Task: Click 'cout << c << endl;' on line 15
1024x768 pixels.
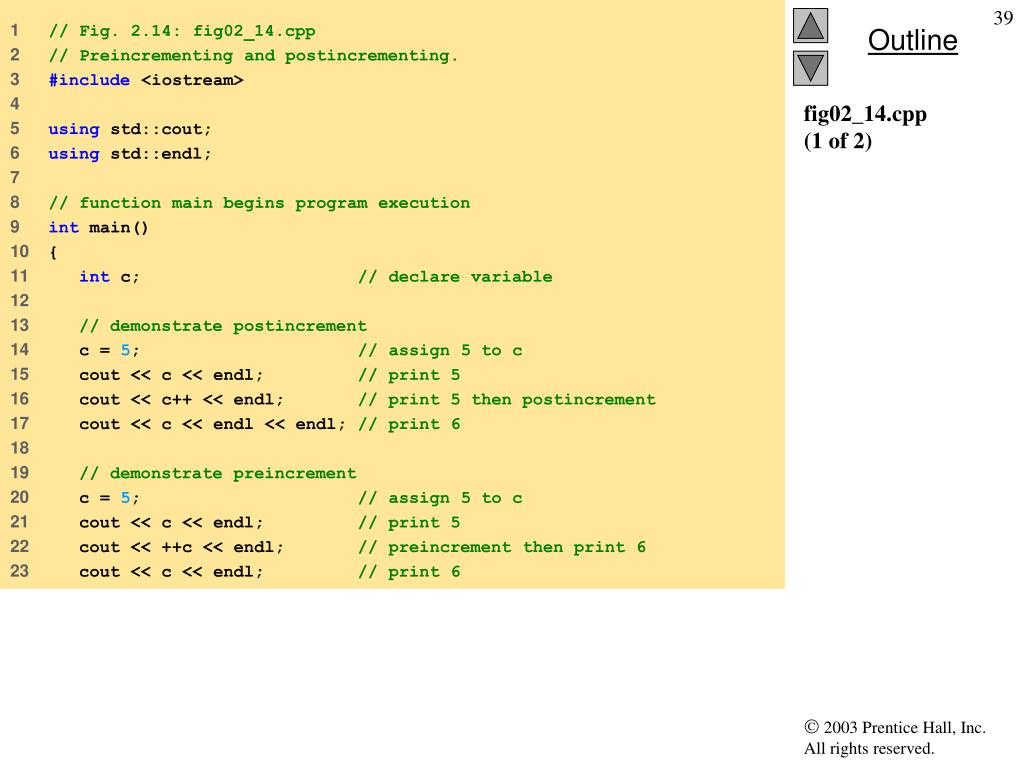Action: click(x=171, y=376)
